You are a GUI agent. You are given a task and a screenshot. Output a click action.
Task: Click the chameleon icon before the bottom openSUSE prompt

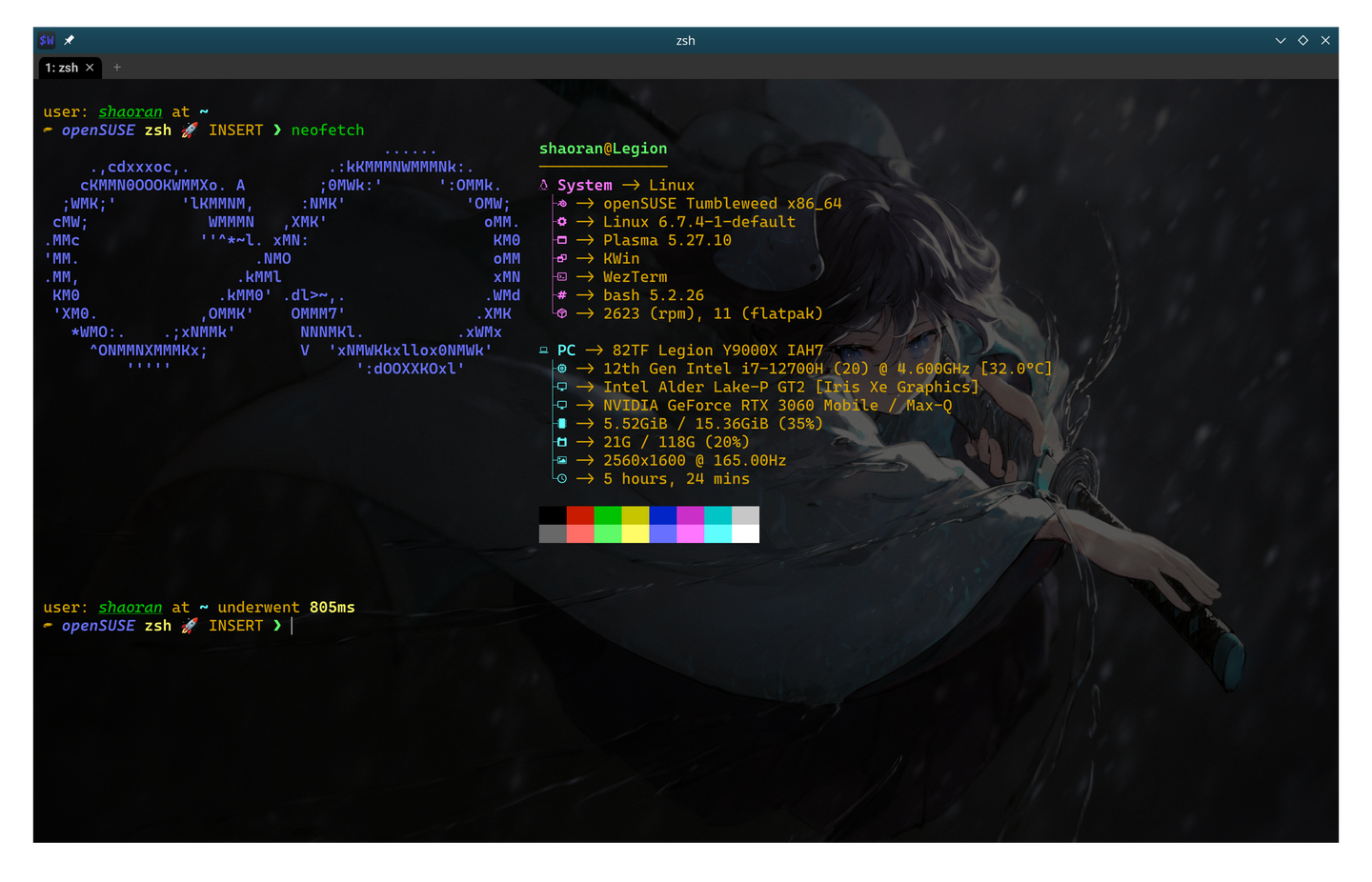(x=48, y=626)
